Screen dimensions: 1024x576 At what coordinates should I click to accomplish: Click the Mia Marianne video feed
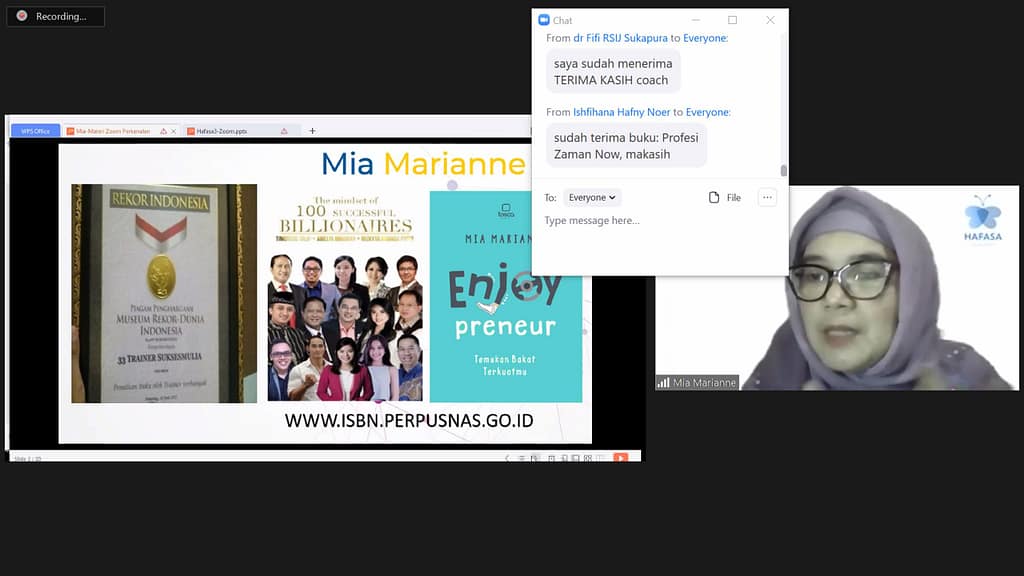[x=838, y=288]
